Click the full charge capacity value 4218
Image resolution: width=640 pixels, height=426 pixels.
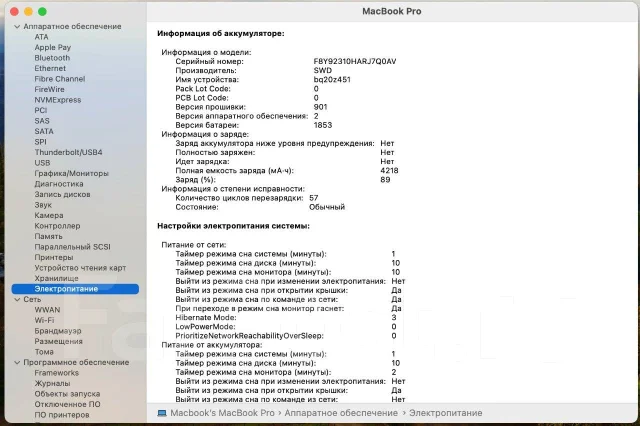tap(389, 171)
